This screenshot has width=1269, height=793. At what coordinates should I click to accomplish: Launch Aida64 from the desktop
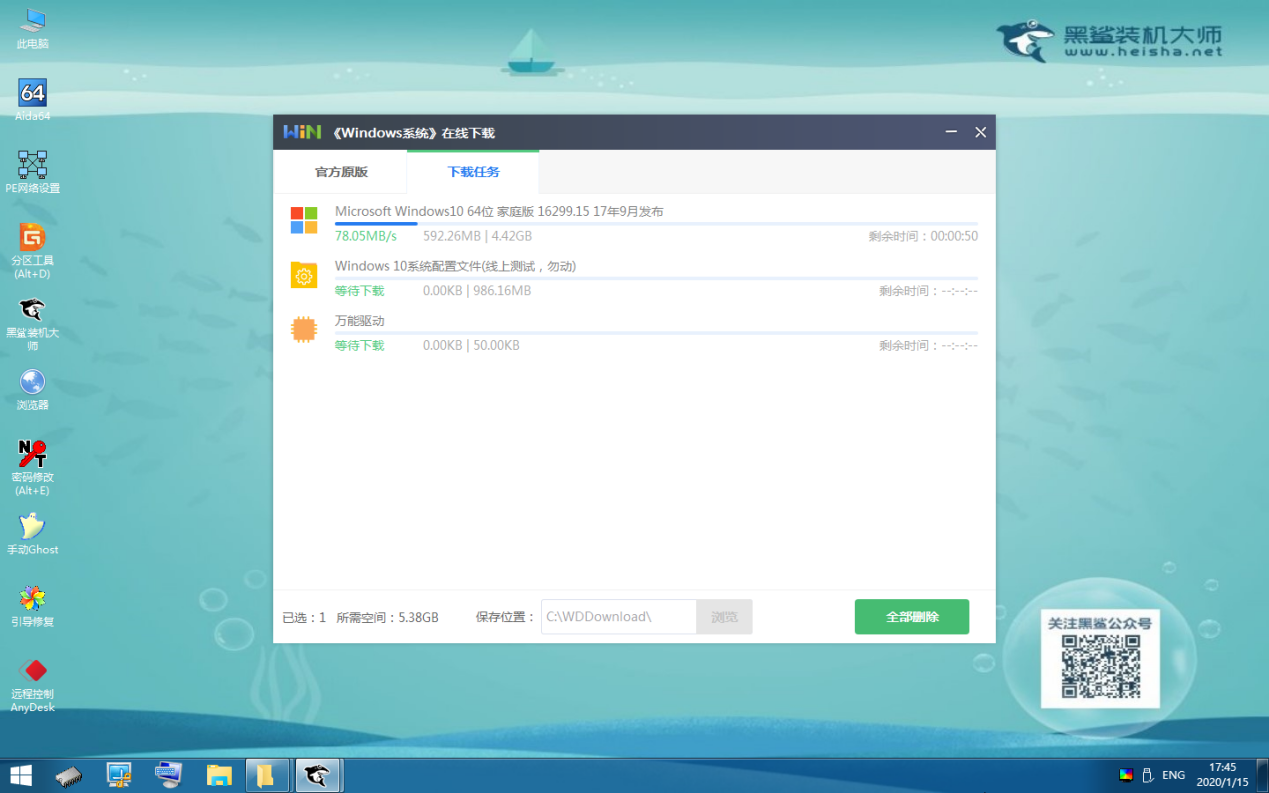point(32,92)
